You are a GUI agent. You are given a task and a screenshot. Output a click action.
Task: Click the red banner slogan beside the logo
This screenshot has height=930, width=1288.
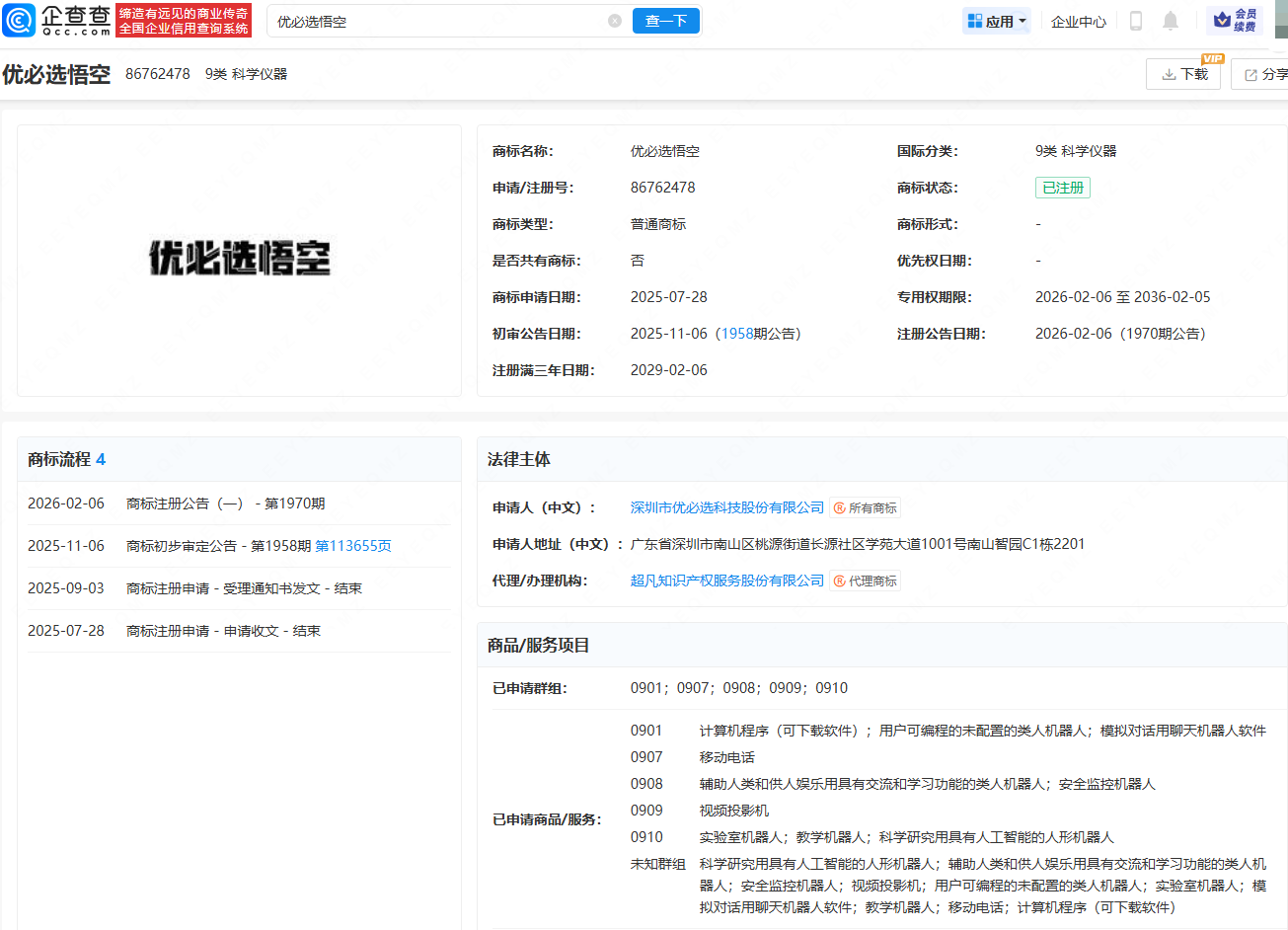tap(184, 21)
